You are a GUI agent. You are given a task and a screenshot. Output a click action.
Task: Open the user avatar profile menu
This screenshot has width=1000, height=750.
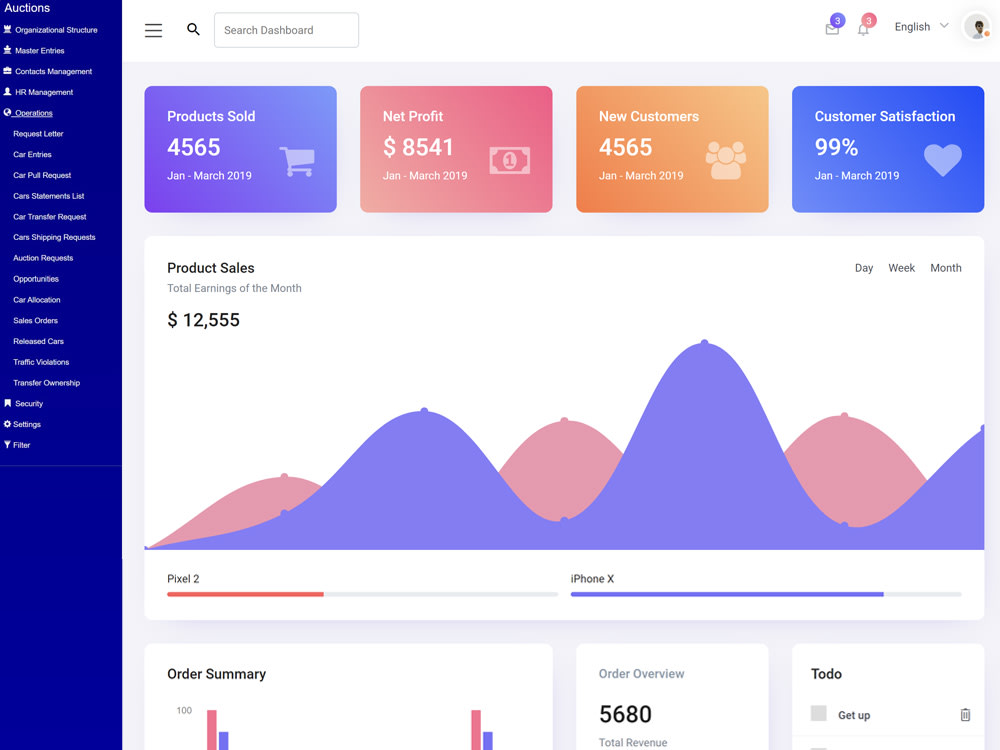(977, 27)
